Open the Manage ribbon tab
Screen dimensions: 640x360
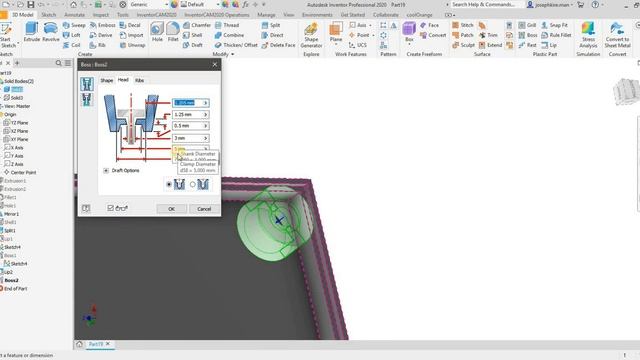(266, 15)
